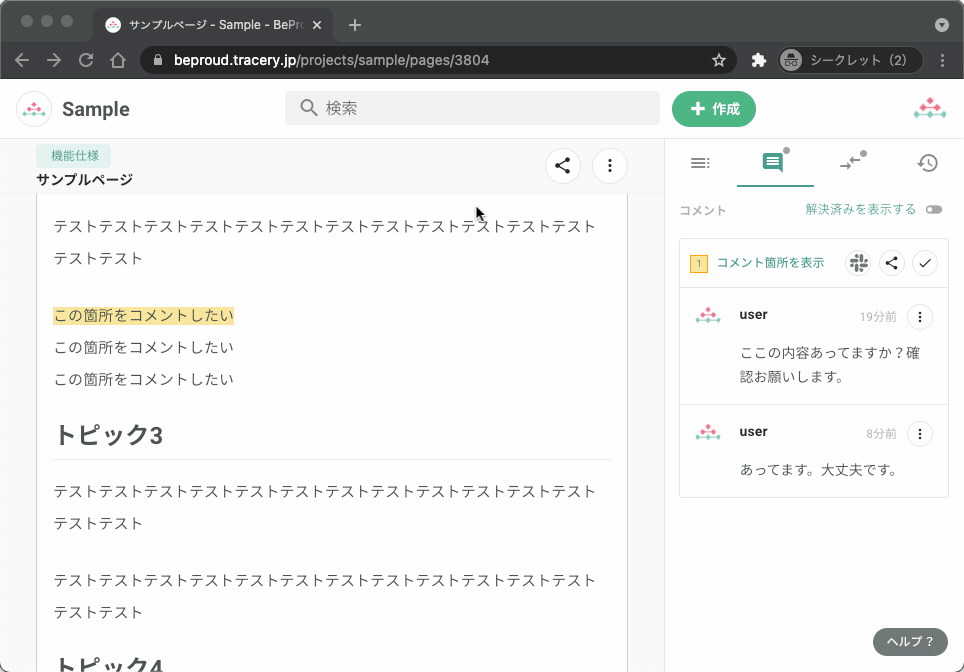Open the document outline panel
The width and height of the screenshot is (964, 672).
pos(700,163)
